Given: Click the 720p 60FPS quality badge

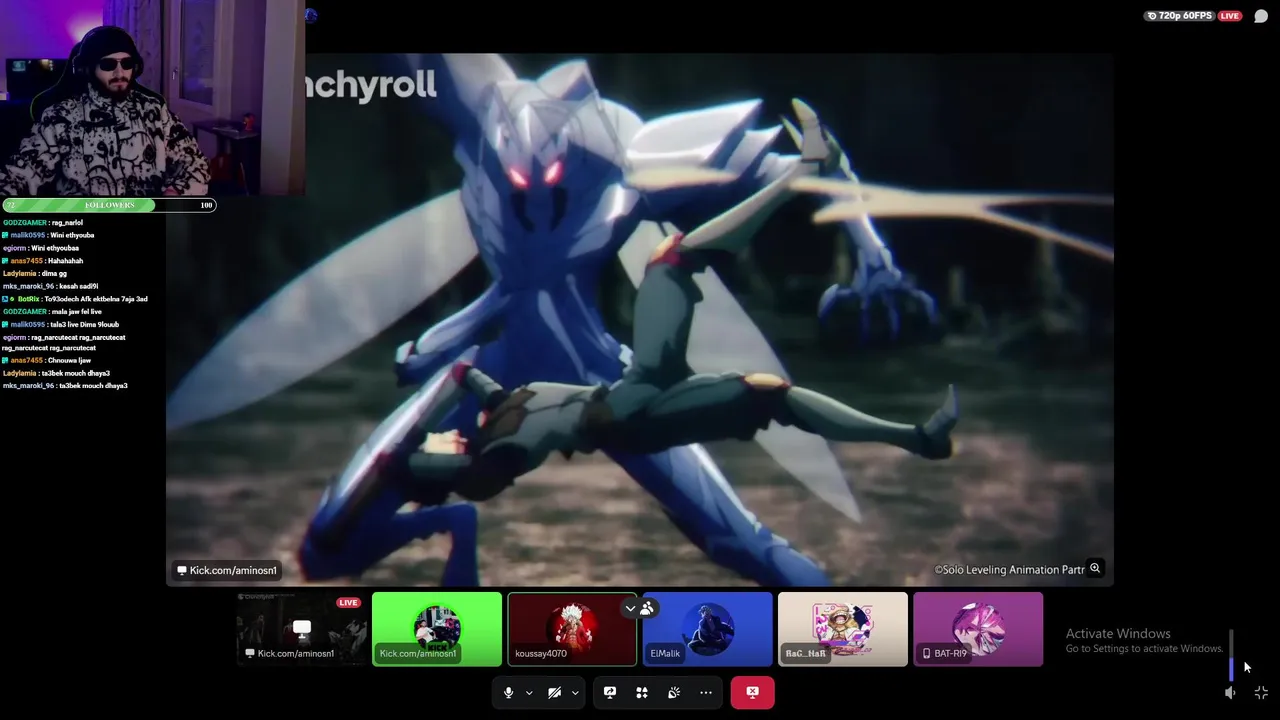Looking at the screenshot, I should 1180,16.
